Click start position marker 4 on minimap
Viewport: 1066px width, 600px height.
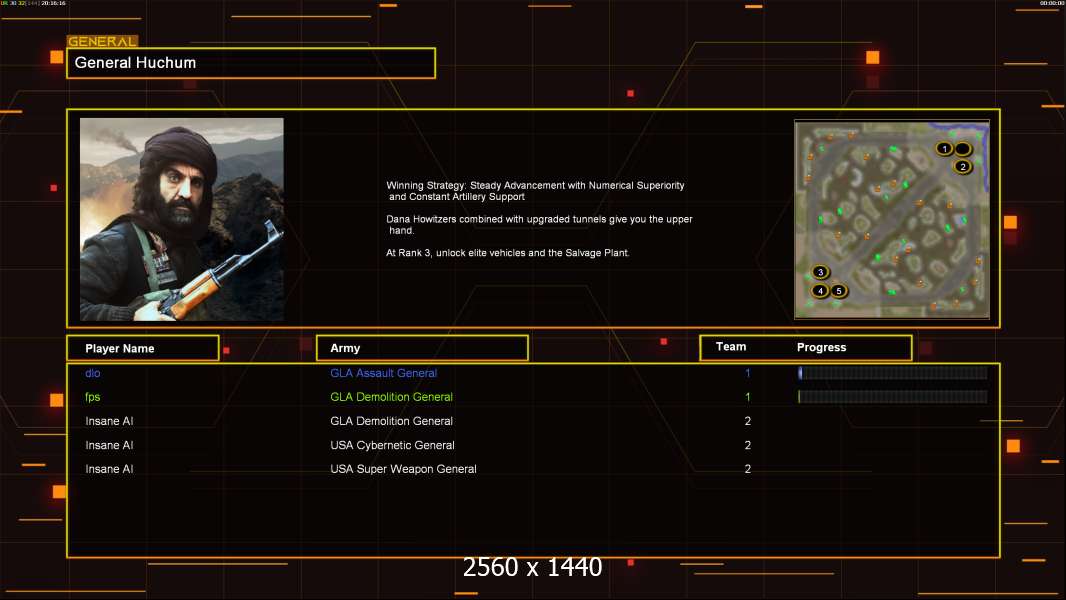click(x=821, y=291)
